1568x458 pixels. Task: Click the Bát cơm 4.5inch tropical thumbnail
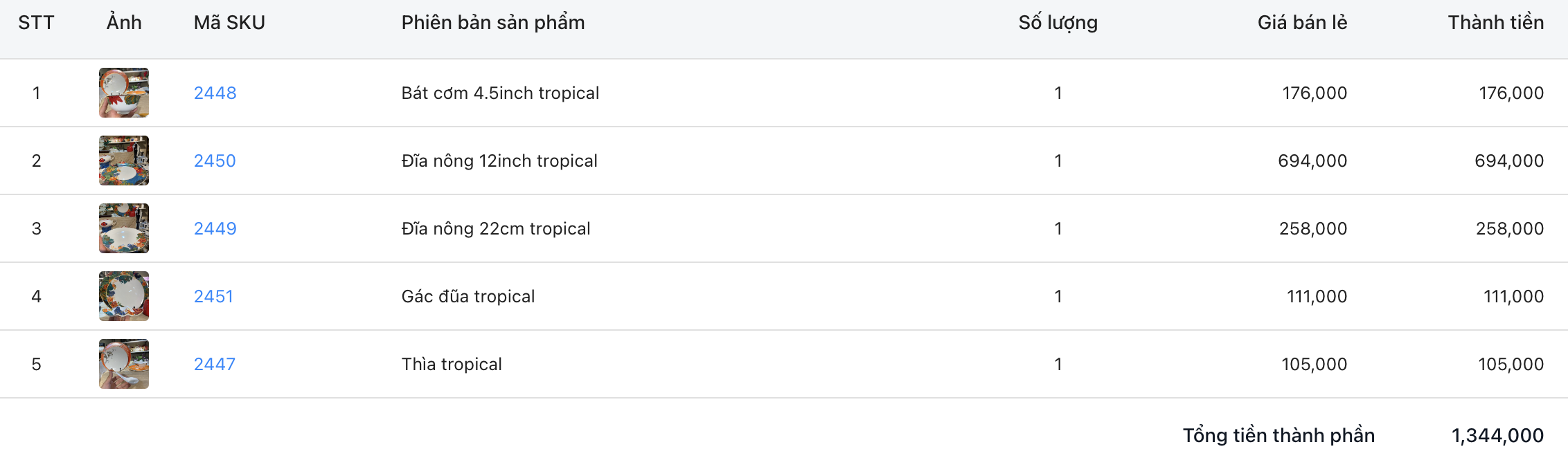[x=124, y=93]
